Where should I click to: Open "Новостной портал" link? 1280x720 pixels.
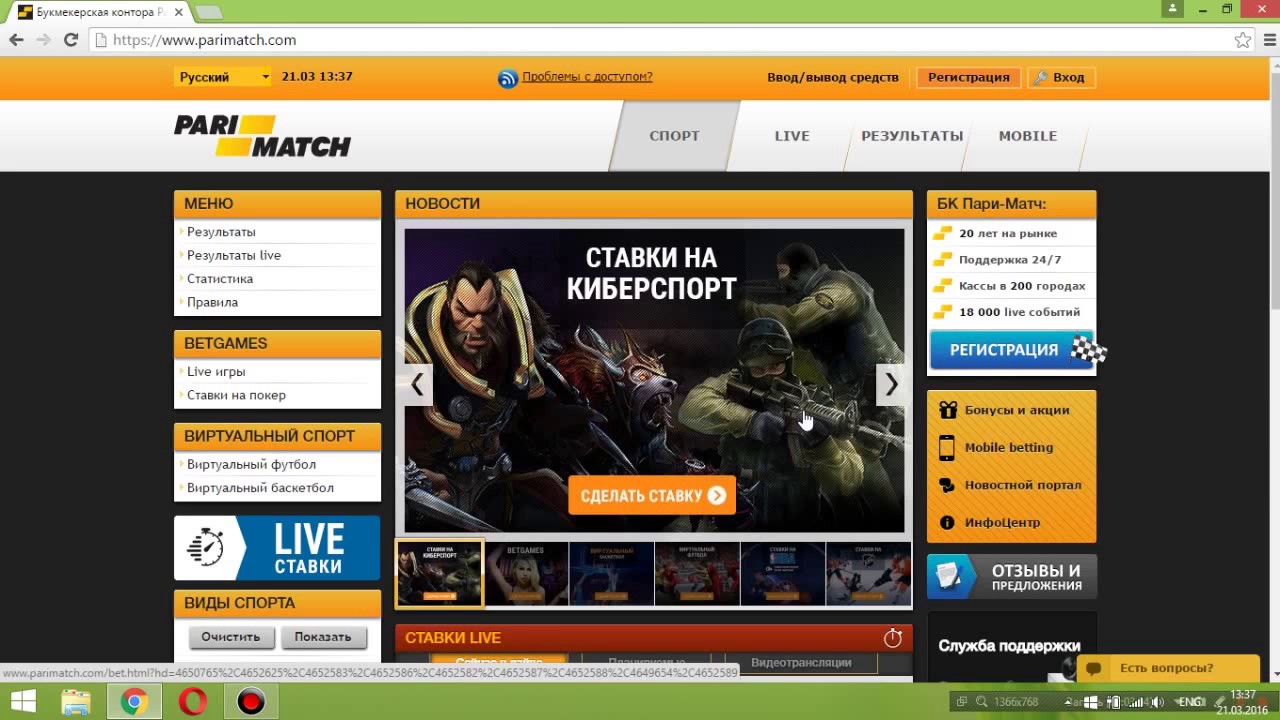pyautogui.click(x=1023, y=485)
